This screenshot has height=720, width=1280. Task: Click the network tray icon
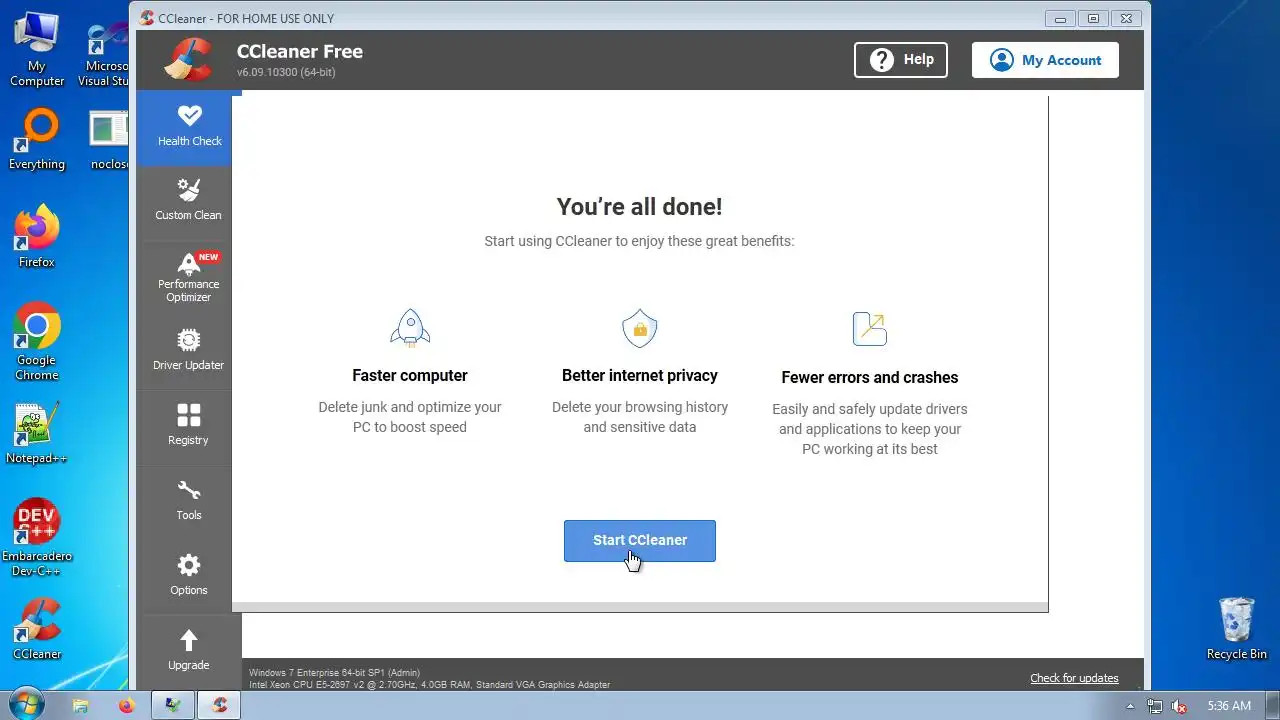pos(1155,706)
